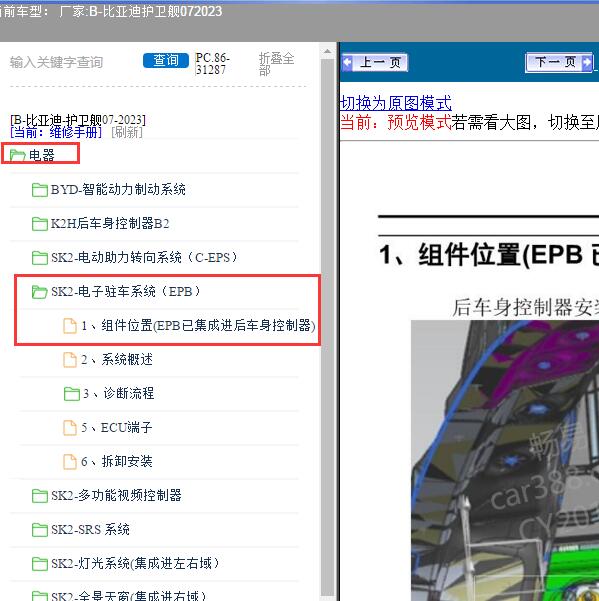Image resolution: width=599 pixels, height=601 pixels.
Task: Click 折叠全部 to collapse all
Action: click(x=276, y=64)
